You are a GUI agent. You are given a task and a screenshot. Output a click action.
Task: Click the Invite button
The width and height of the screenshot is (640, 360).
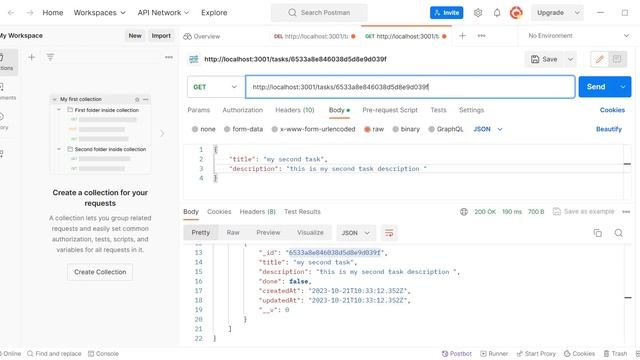point(447,13)
